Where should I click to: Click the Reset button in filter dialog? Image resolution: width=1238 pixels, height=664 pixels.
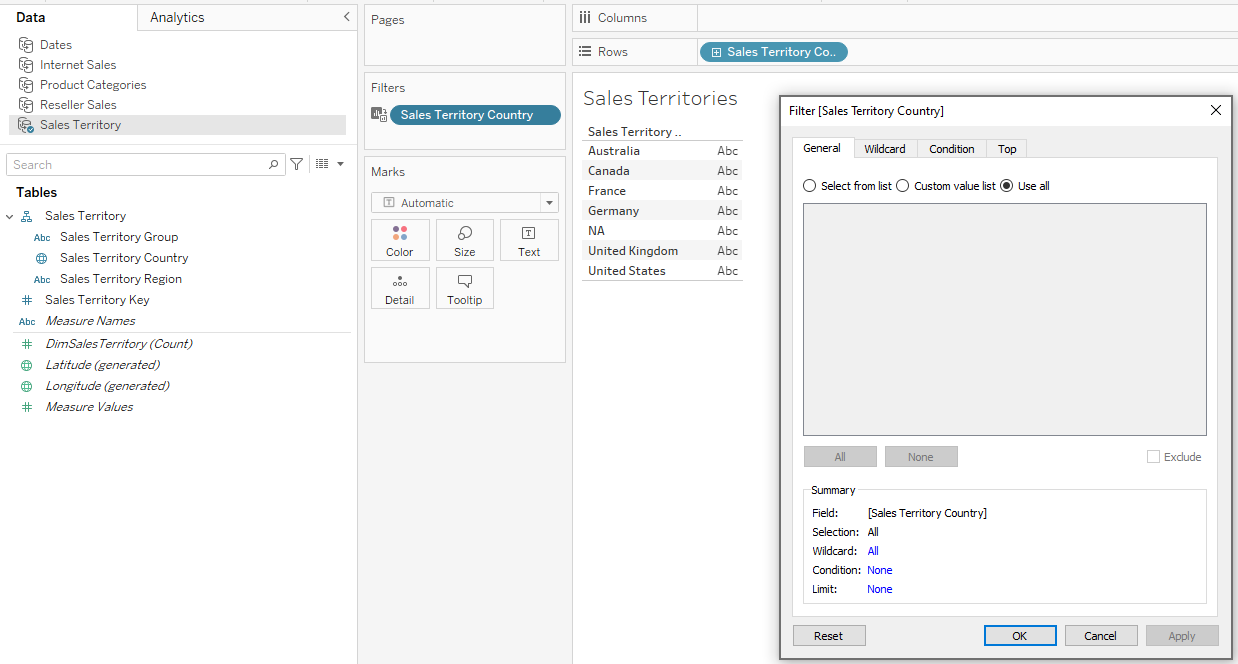829,635
